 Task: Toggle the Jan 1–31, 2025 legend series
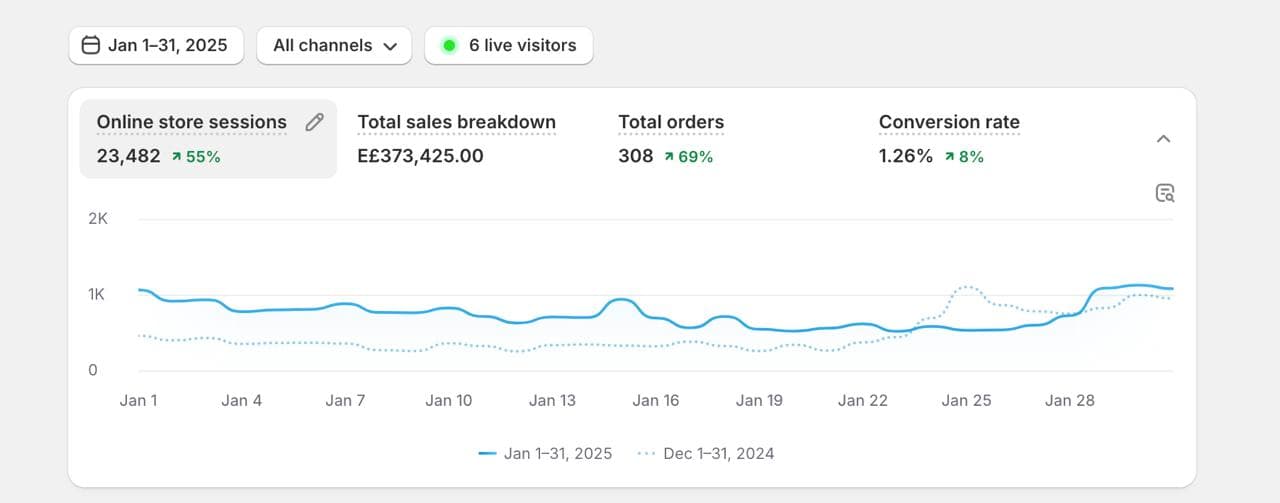[x=546, y=453]
